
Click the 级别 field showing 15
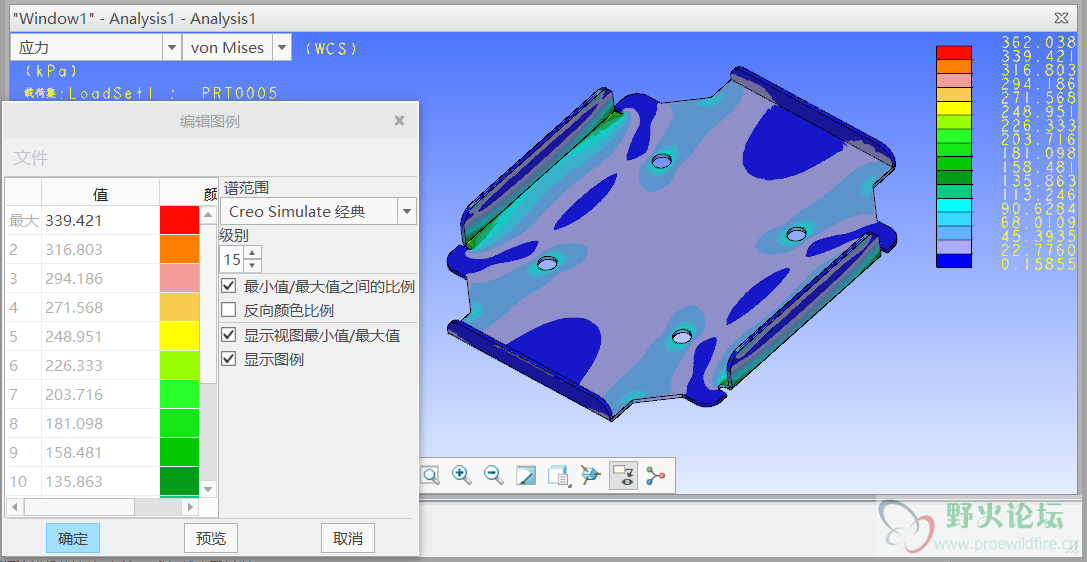pyautogui.click(x=232, y=259)
